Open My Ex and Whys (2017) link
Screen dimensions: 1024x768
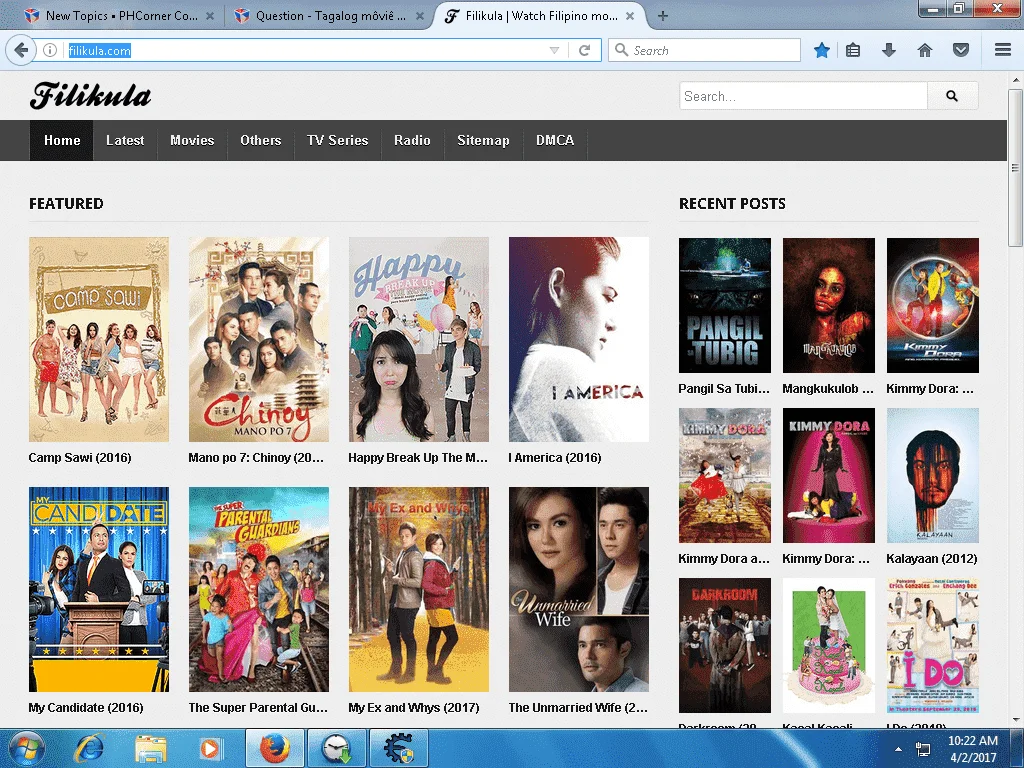[414, 708]
